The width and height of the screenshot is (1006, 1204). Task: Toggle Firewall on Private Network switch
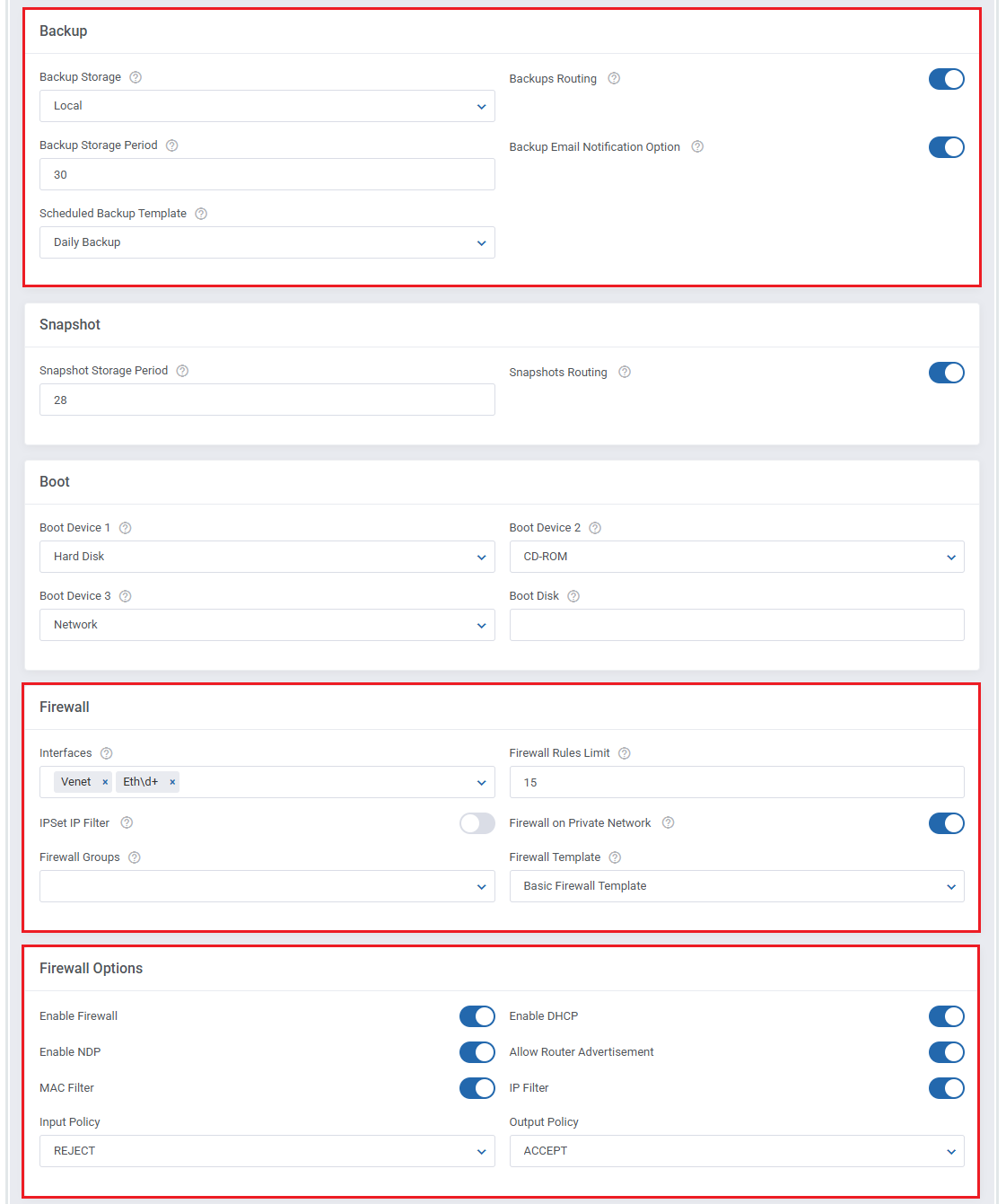[x=946, y=823]
